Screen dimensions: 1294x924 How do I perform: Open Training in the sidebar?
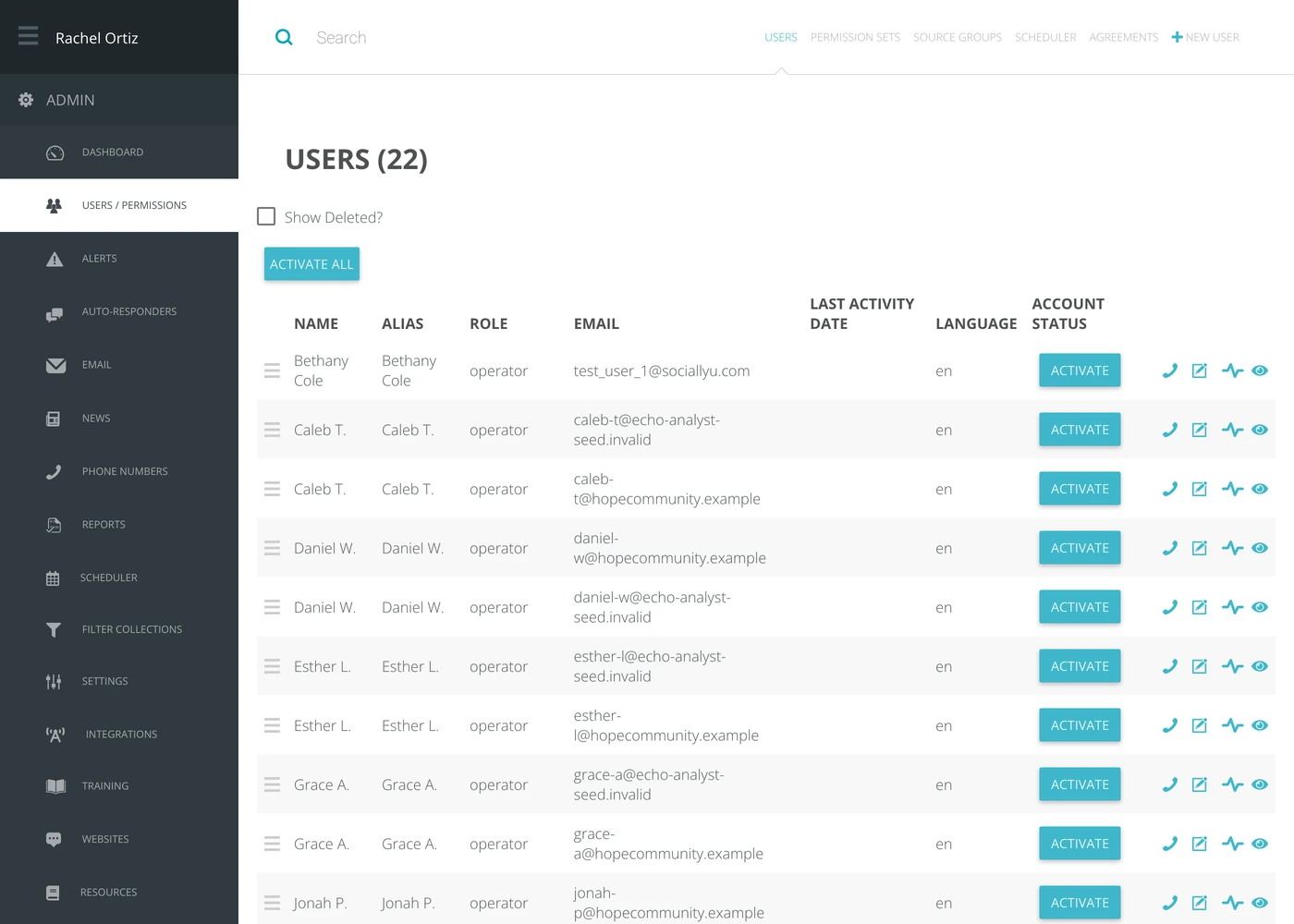tap(119, 786)
